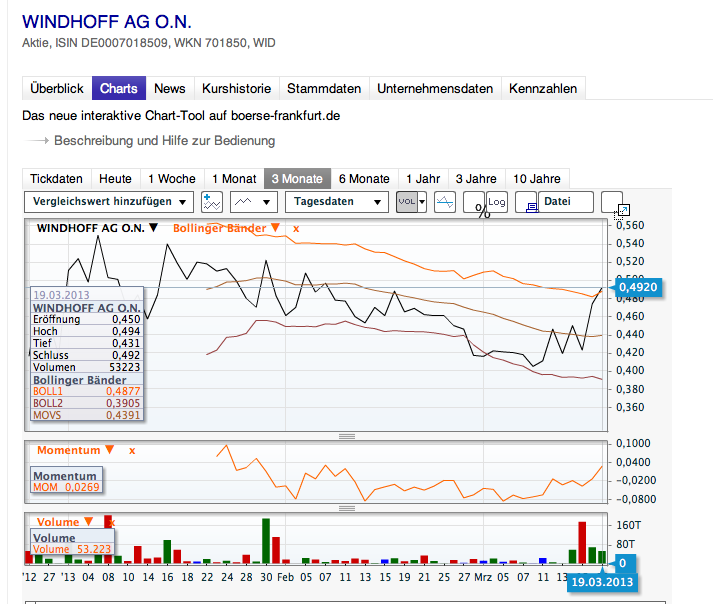Click the average line icon
Screen dimensions: 723x604
(445, 202)
